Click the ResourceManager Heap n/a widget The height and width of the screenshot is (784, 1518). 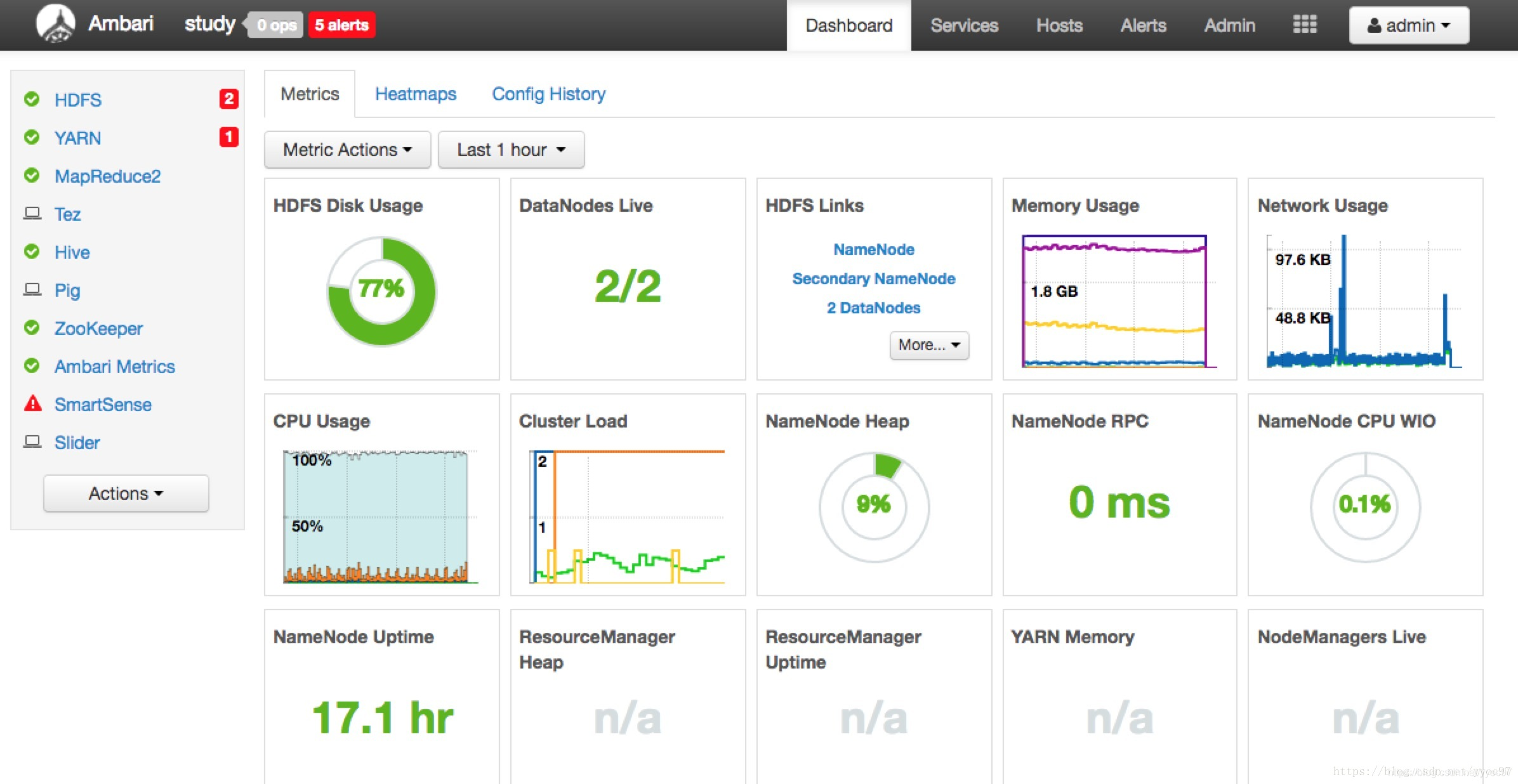click(x=628, y=696)
